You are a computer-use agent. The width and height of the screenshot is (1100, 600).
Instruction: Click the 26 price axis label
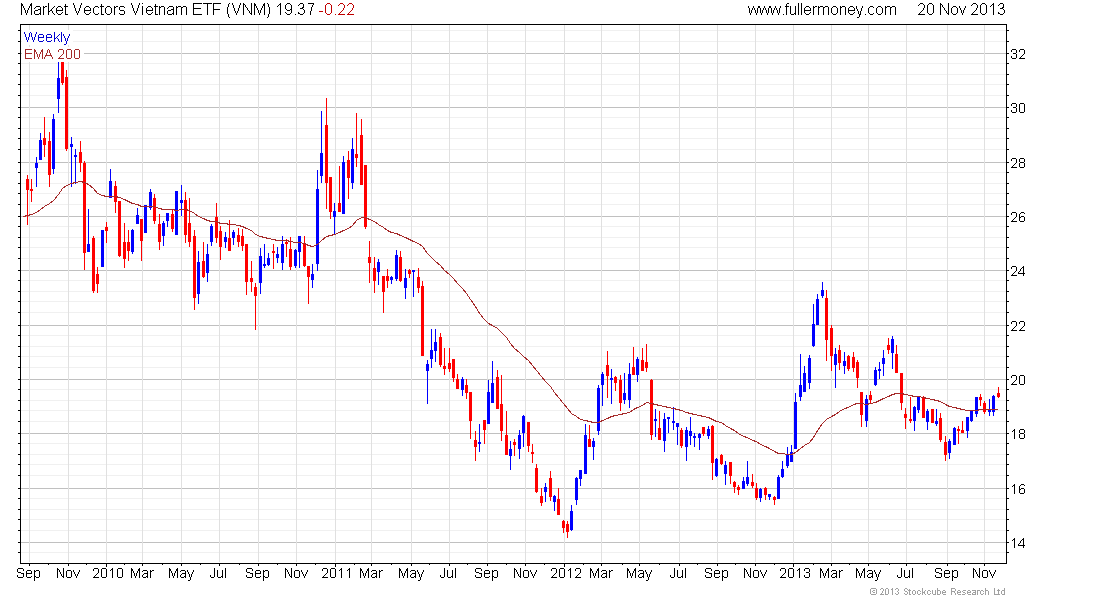[1017, 217]
